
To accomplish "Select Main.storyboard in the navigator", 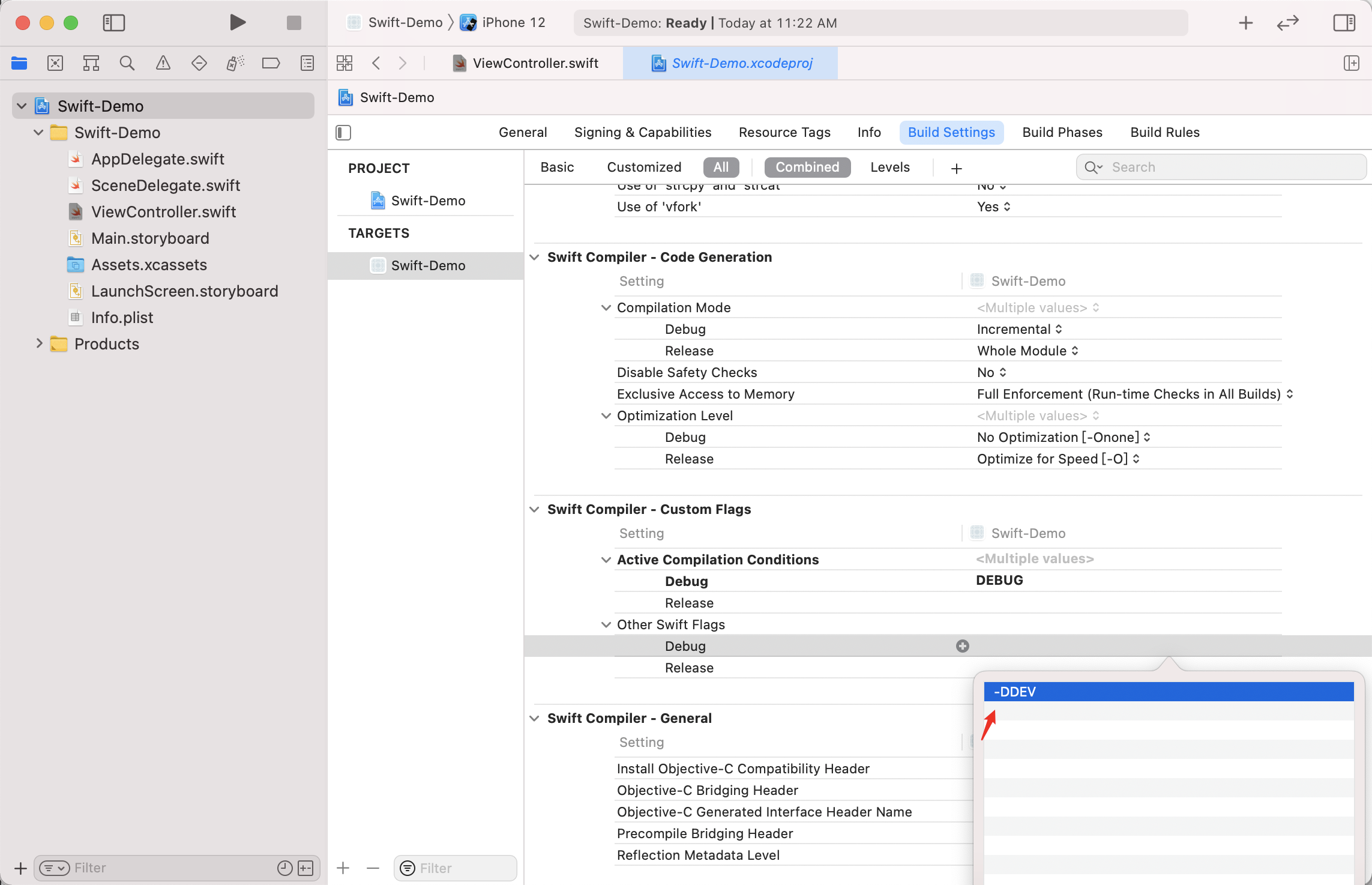I will pos(150,238).
